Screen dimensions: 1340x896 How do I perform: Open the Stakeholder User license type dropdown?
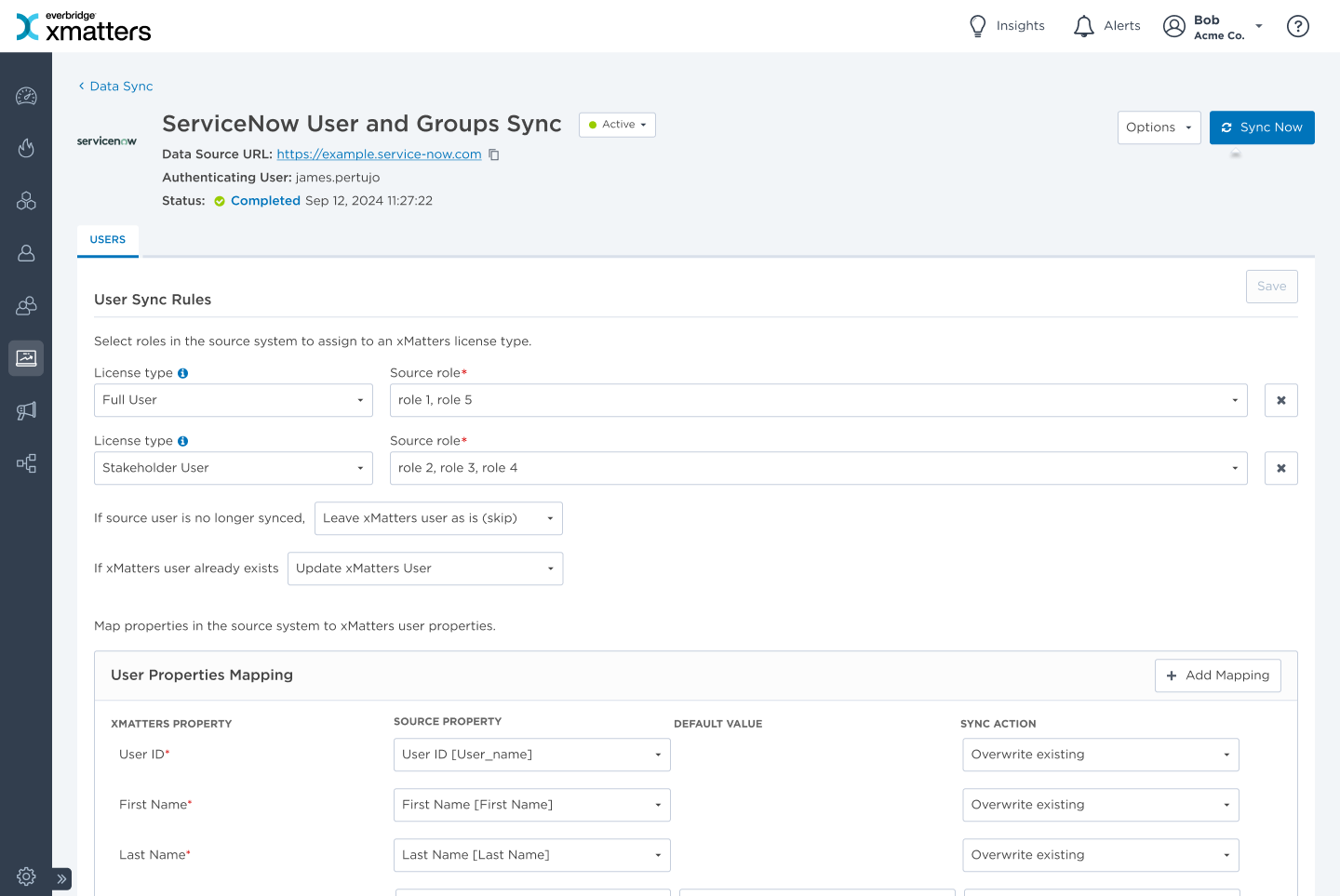[234, 468]
